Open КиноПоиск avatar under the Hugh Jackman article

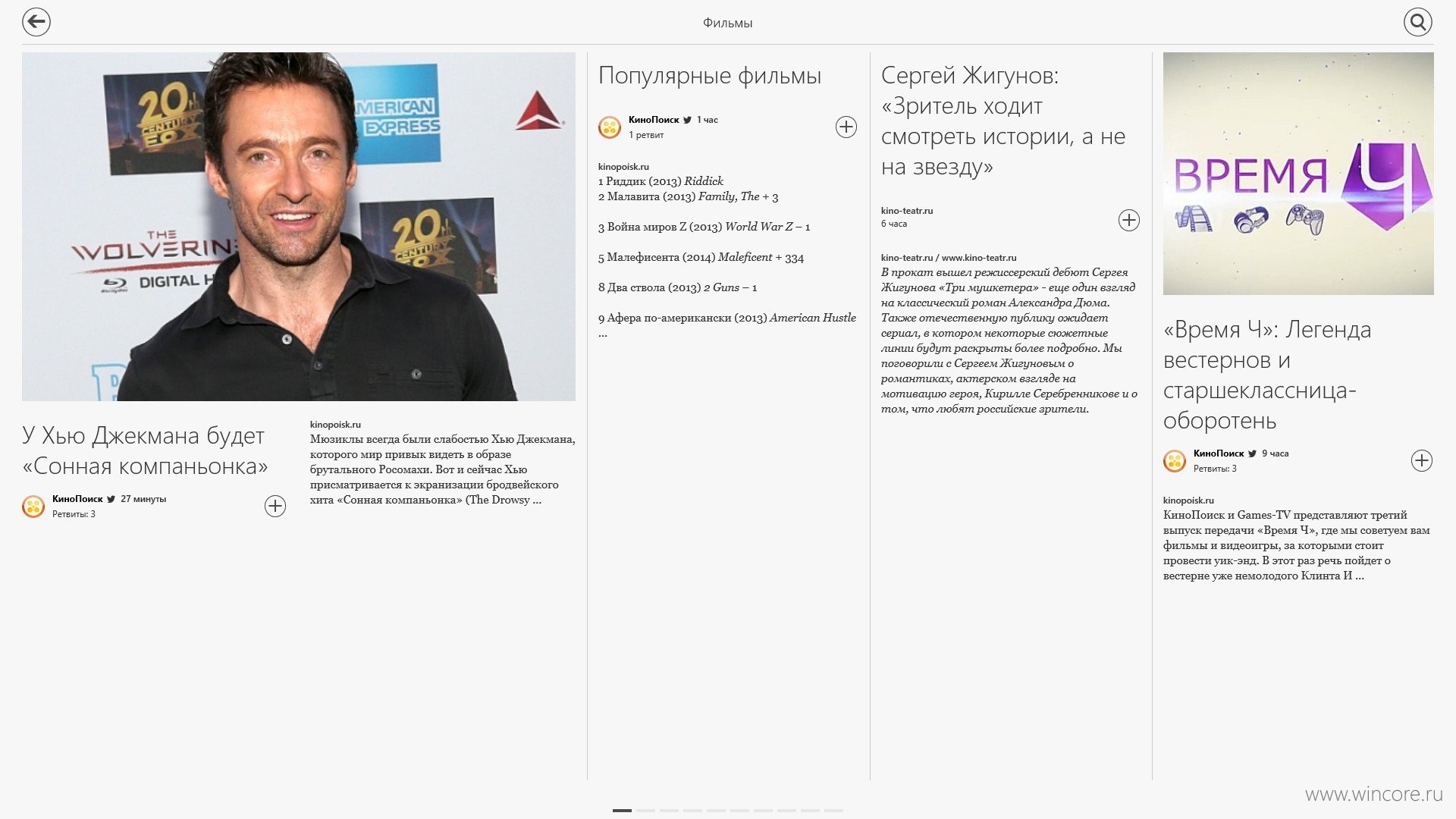pyautogui.click(x=33, y=506)
